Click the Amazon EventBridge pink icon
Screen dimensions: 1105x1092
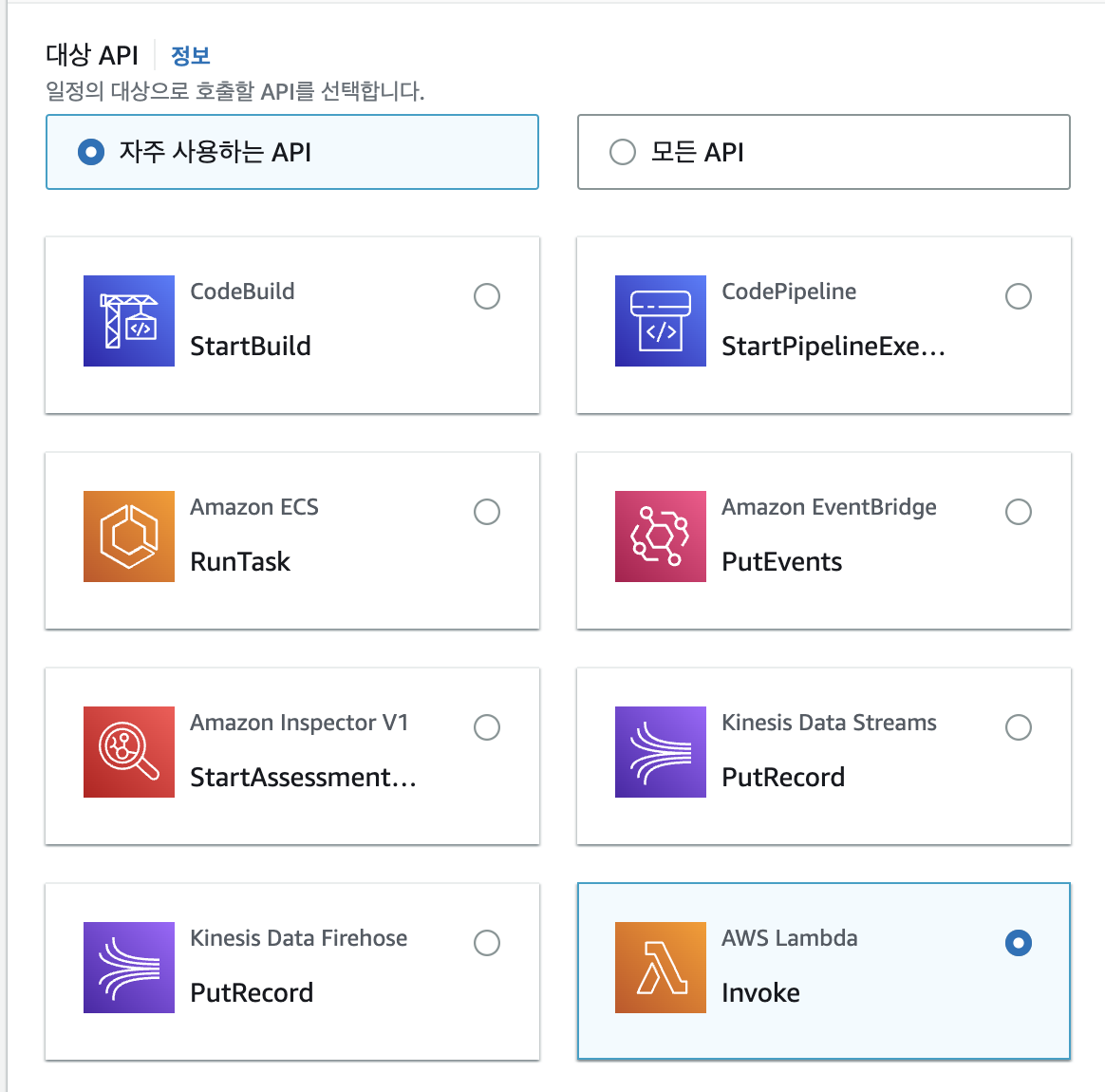[661, 537]
